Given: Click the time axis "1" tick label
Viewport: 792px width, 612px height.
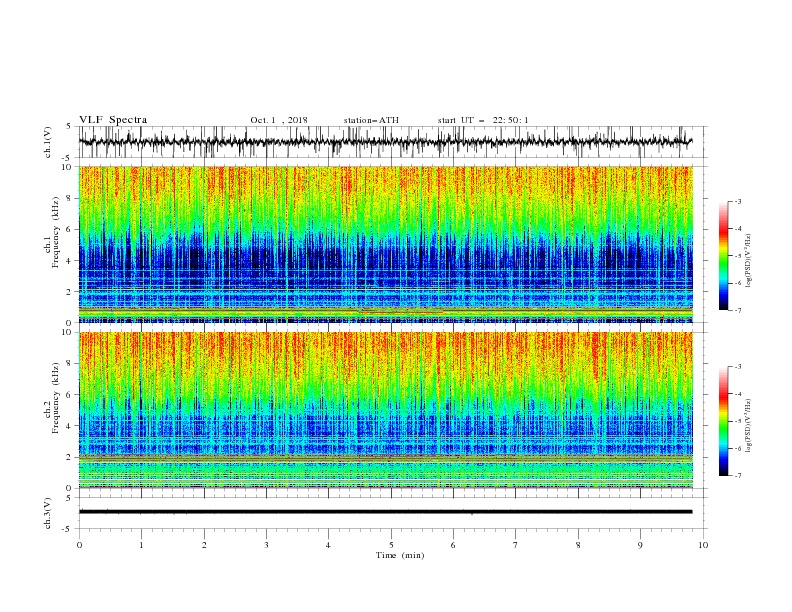Looking at the screenshot, I should coord(141,545).
